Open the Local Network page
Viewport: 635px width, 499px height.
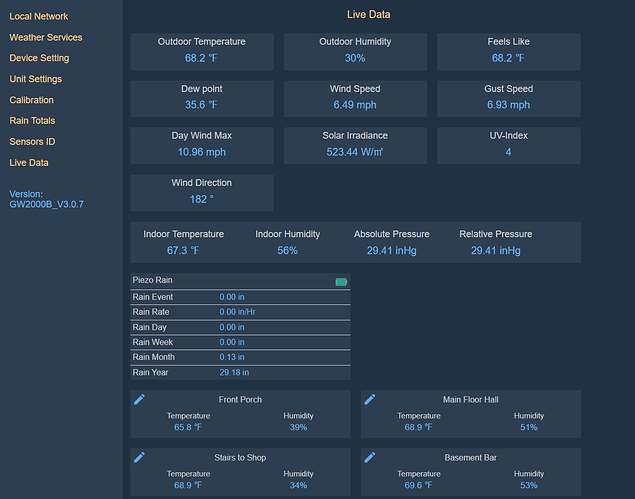(x=39, y=17)
